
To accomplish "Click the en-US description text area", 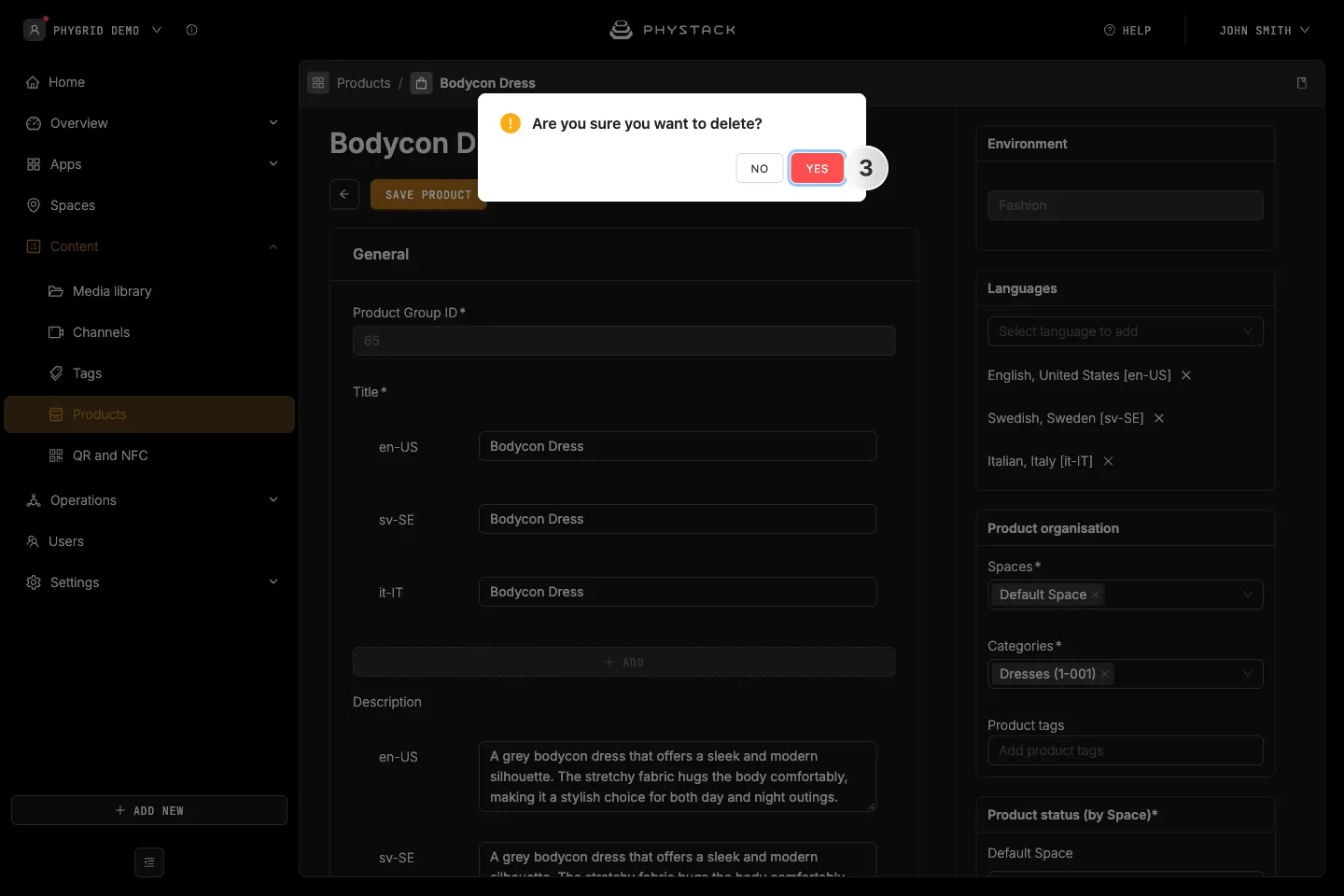I will coord(678,777).
